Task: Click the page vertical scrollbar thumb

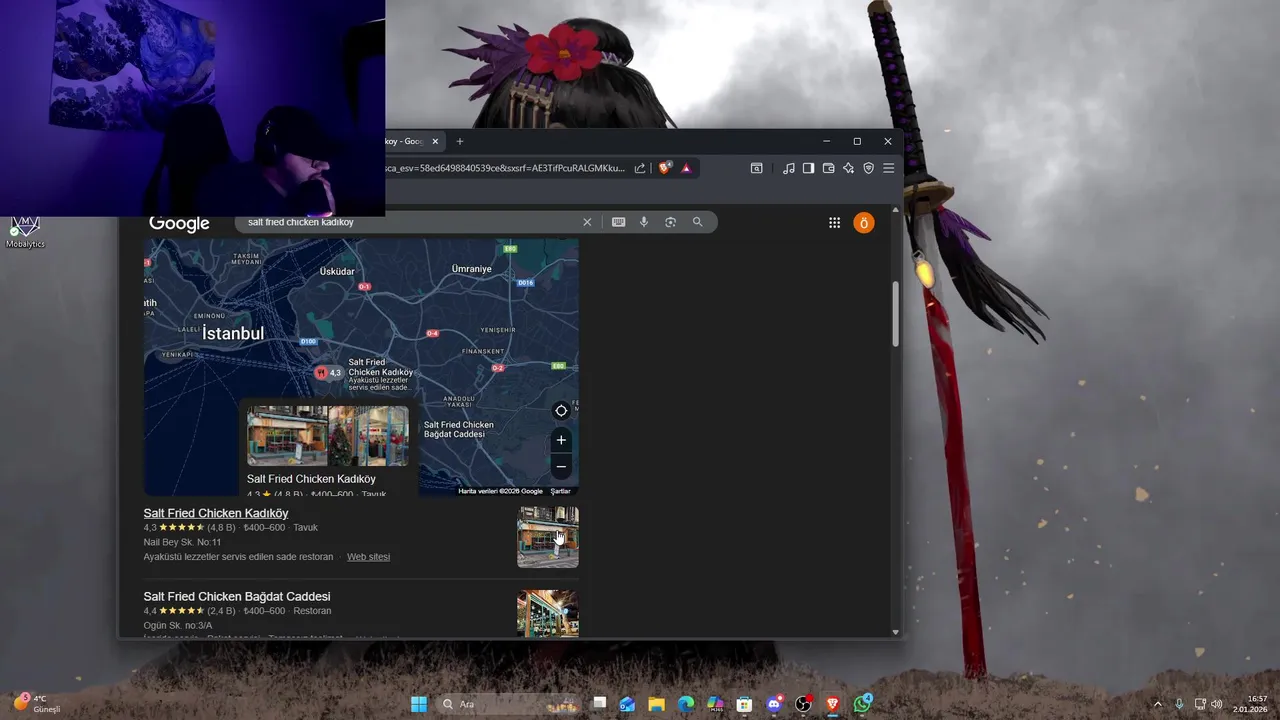Action: click(x=895, y=314)
